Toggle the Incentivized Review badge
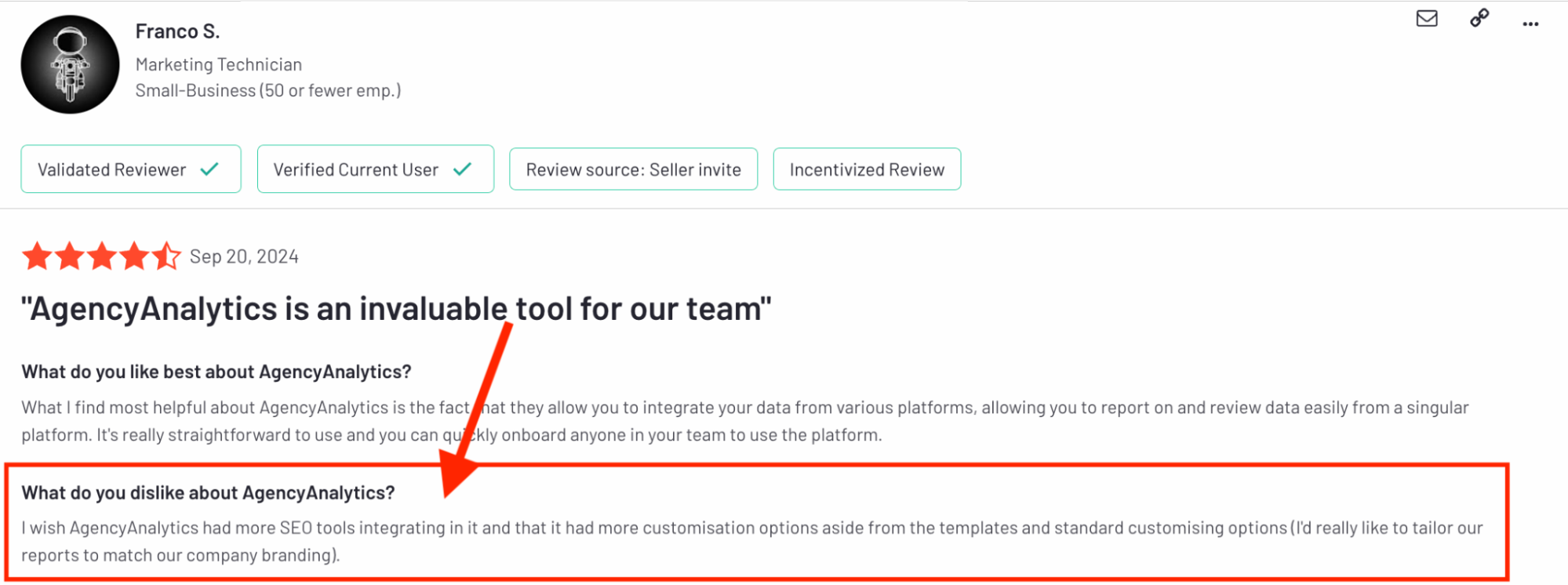 [x=866, y=169]
